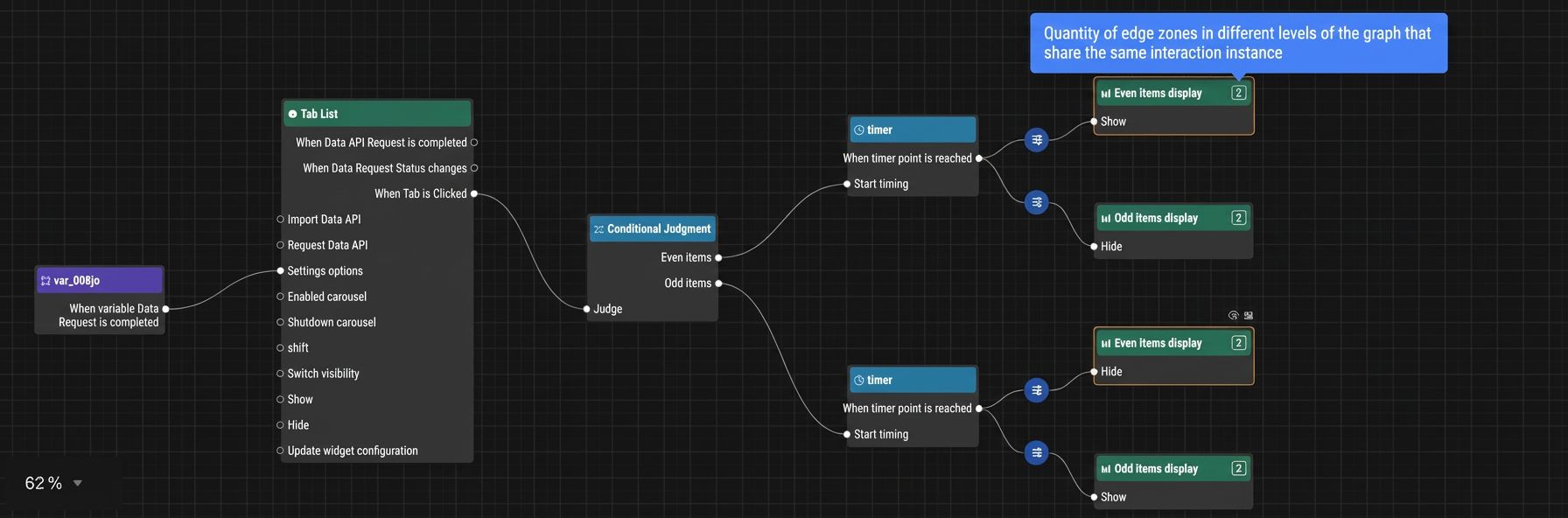The width and height of the screenshot is (1568, 518).
Task: Click the Conditional Judgment node icon
Action: click(x=598, y=229)
